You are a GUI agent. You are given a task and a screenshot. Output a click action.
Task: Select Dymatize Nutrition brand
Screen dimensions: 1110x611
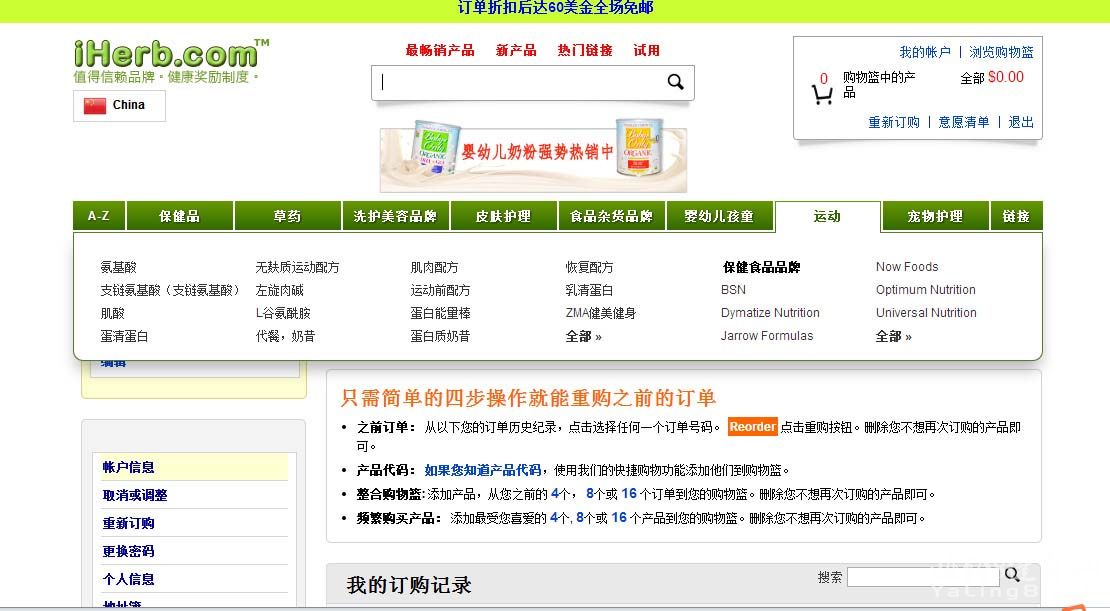pos(770,312)
